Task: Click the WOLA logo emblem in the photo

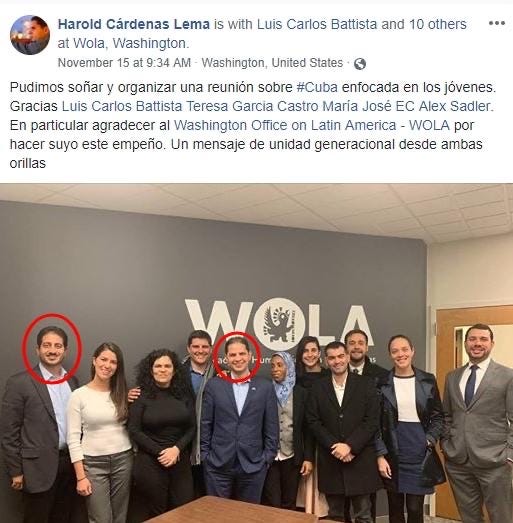Action: [280, 324]
